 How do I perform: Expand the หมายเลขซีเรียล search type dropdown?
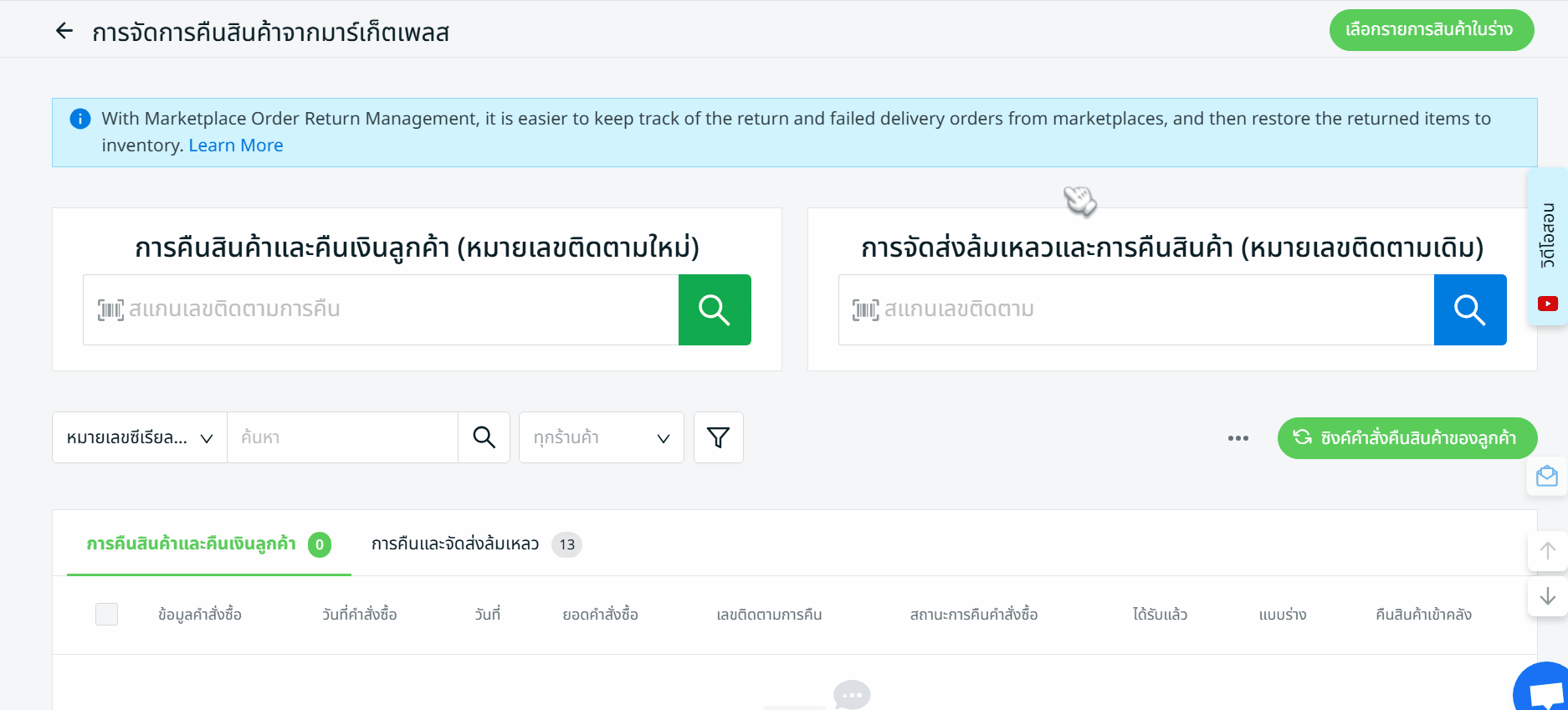(x=140, y=437)
